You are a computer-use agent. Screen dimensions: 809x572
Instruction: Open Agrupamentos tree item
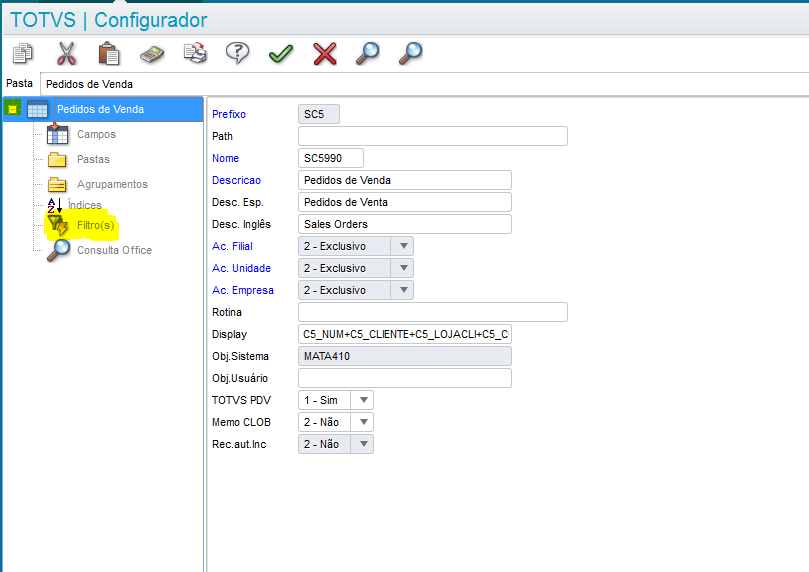click(112, 184)
